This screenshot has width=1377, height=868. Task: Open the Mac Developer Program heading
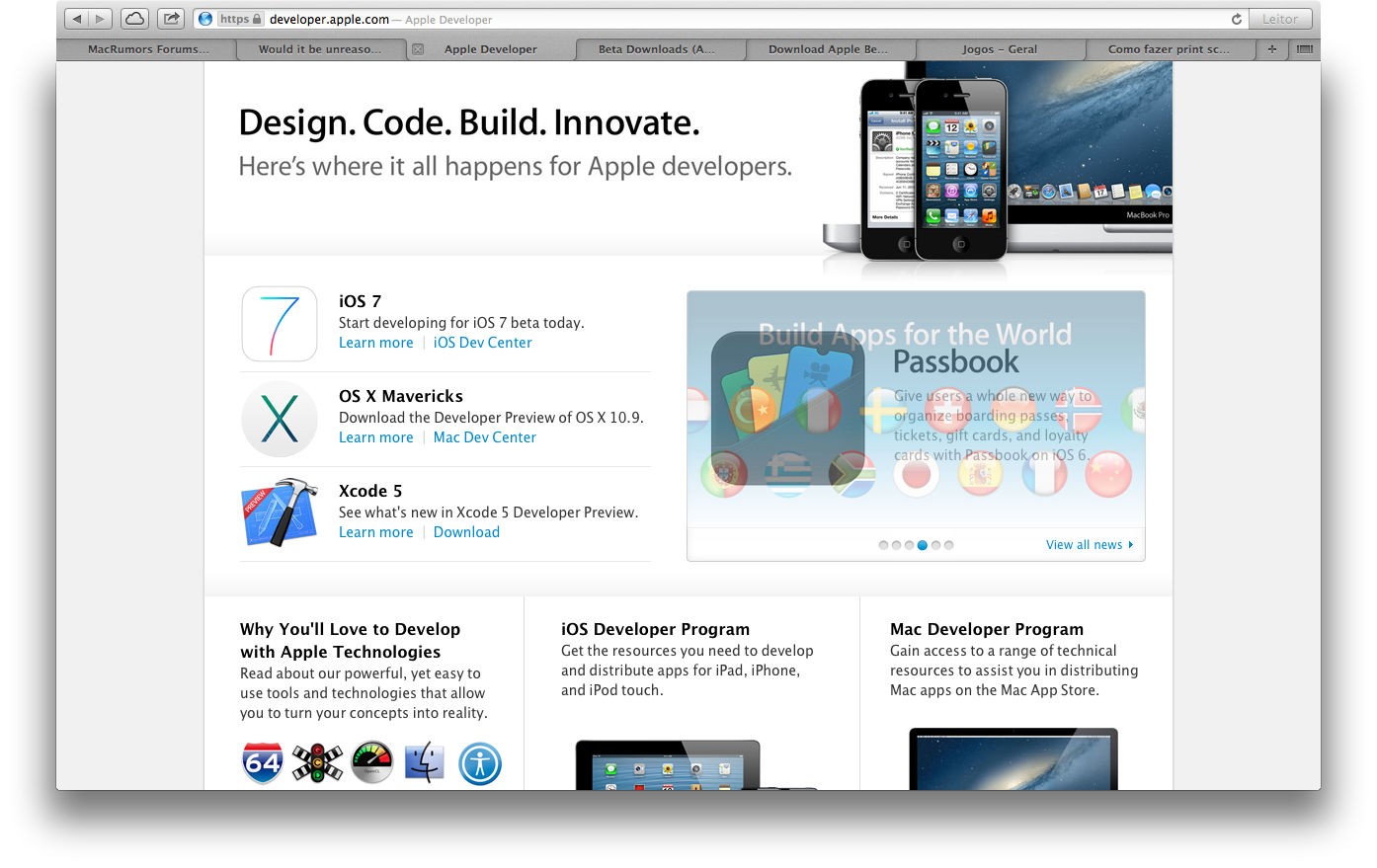coord(987,629)
